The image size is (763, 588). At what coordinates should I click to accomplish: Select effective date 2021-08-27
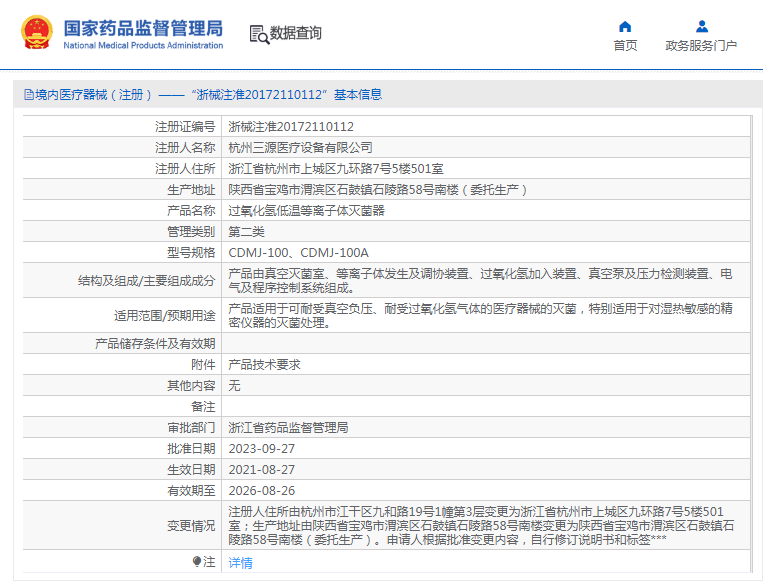coord(262,469)
